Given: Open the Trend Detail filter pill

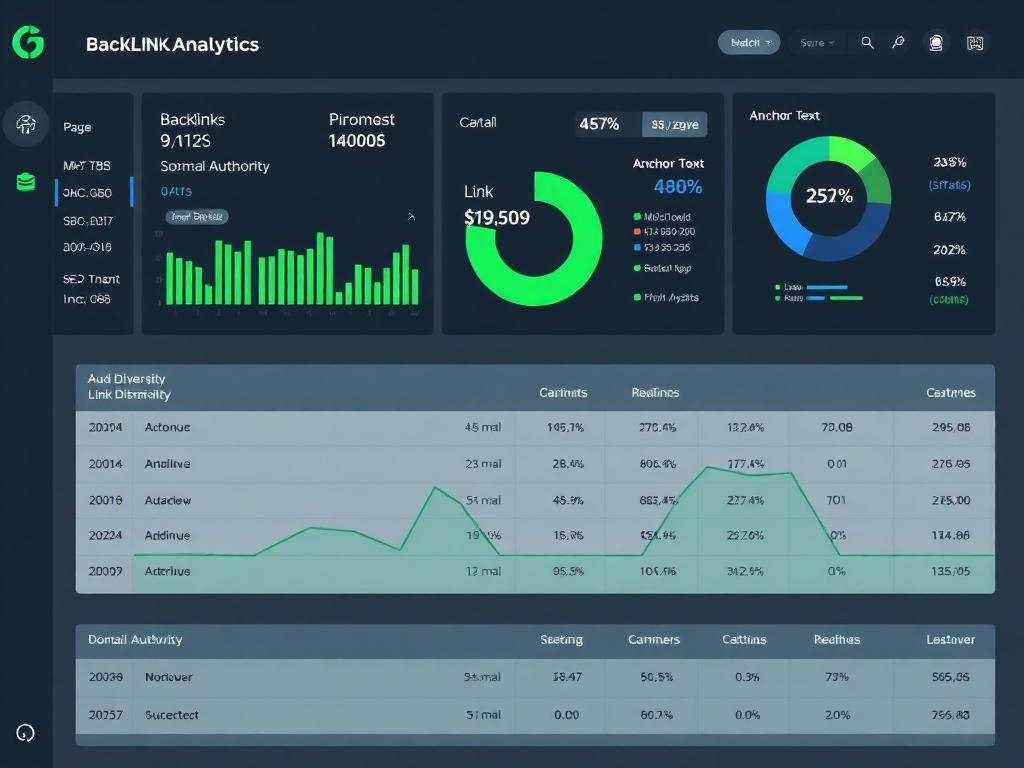Looking at the screenshot, I should pyautogui.click(x=196, y=216).
